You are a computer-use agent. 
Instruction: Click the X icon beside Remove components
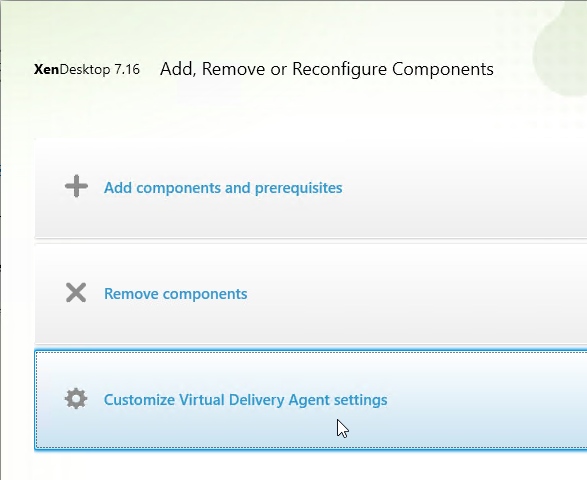[76, 292]
